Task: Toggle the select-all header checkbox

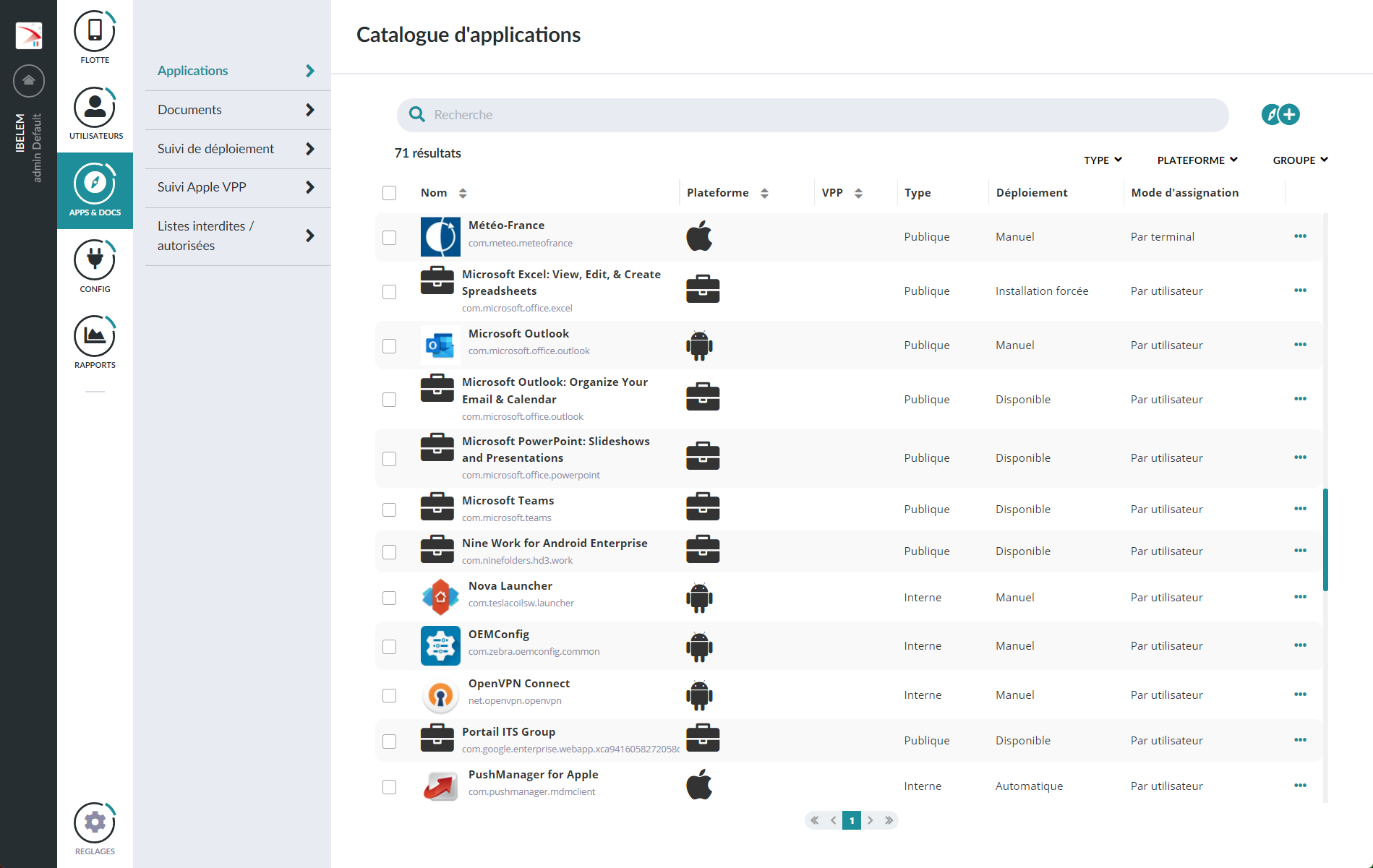Action: (x=389, y=193)
